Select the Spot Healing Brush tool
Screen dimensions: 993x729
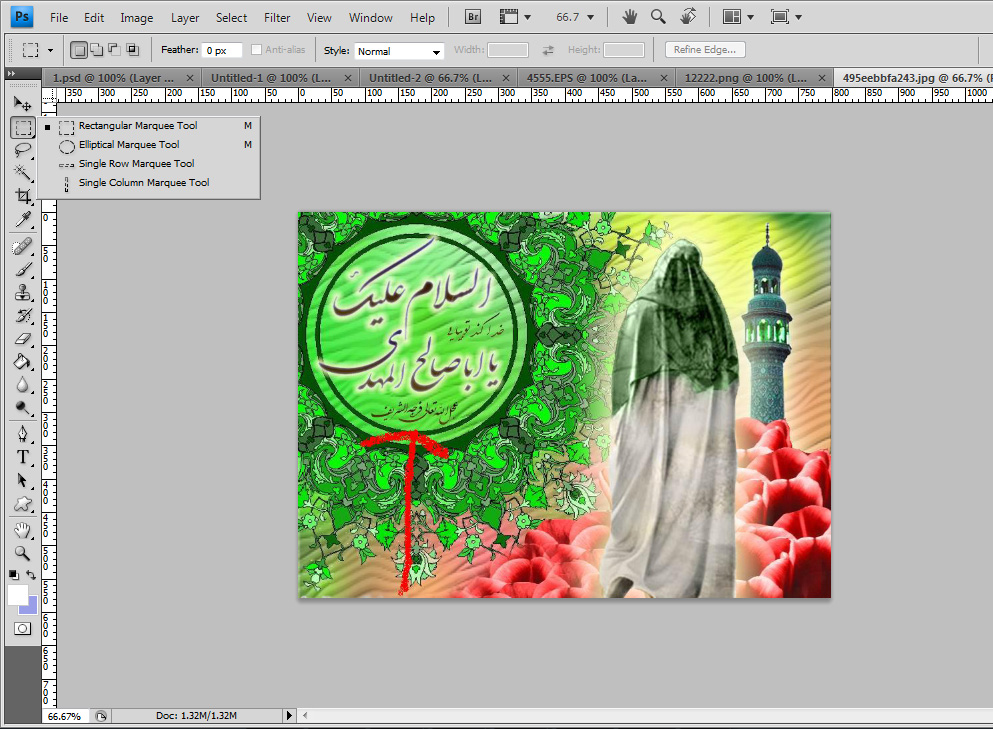click(23, 246)
